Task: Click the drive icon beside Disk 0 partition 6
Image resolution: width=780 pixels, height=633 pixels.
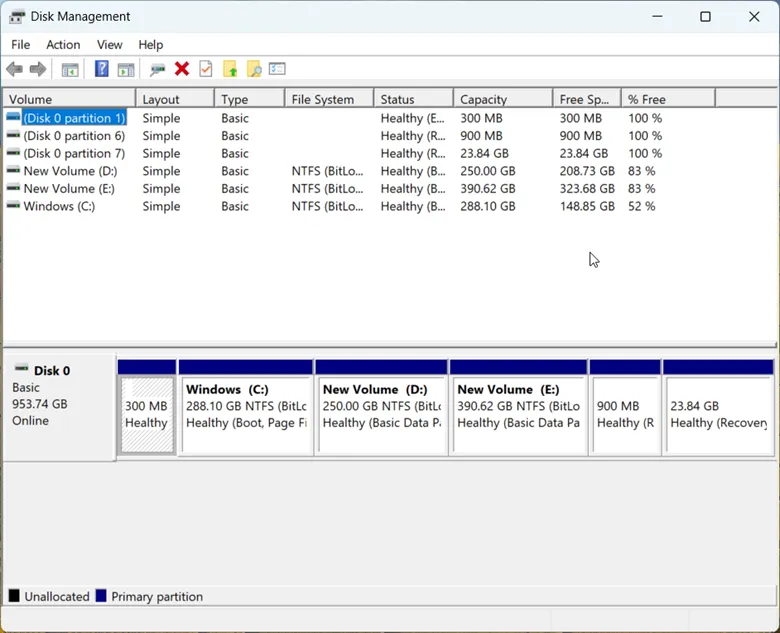Action: (x=13, y=135)
